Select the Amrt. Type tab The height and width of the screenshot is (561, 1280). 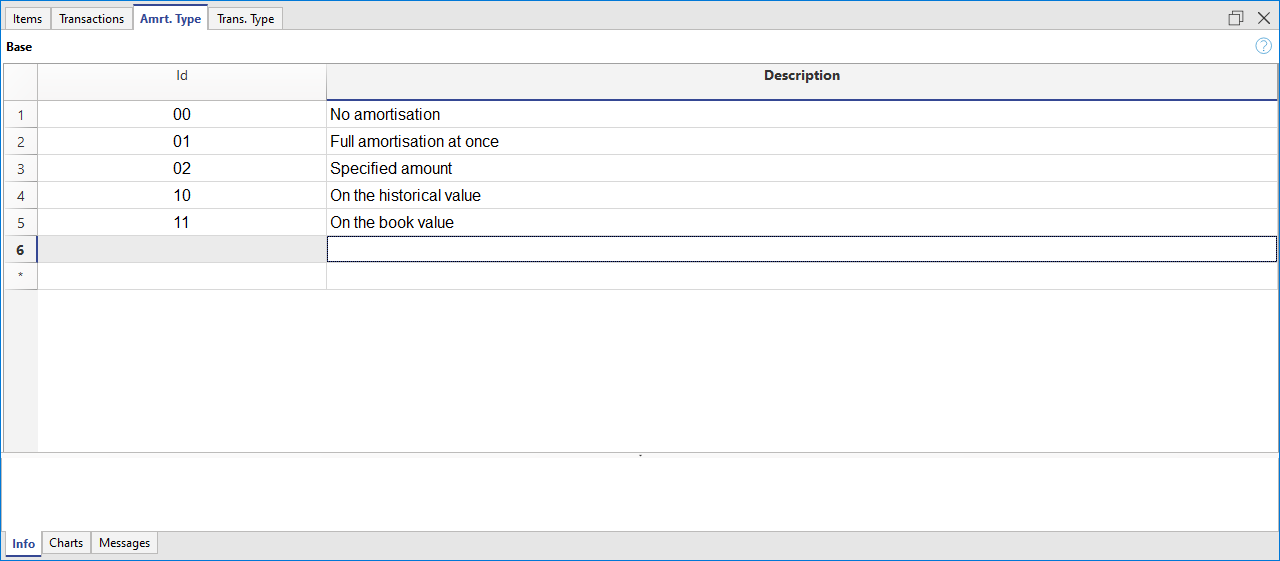[170, 19]
